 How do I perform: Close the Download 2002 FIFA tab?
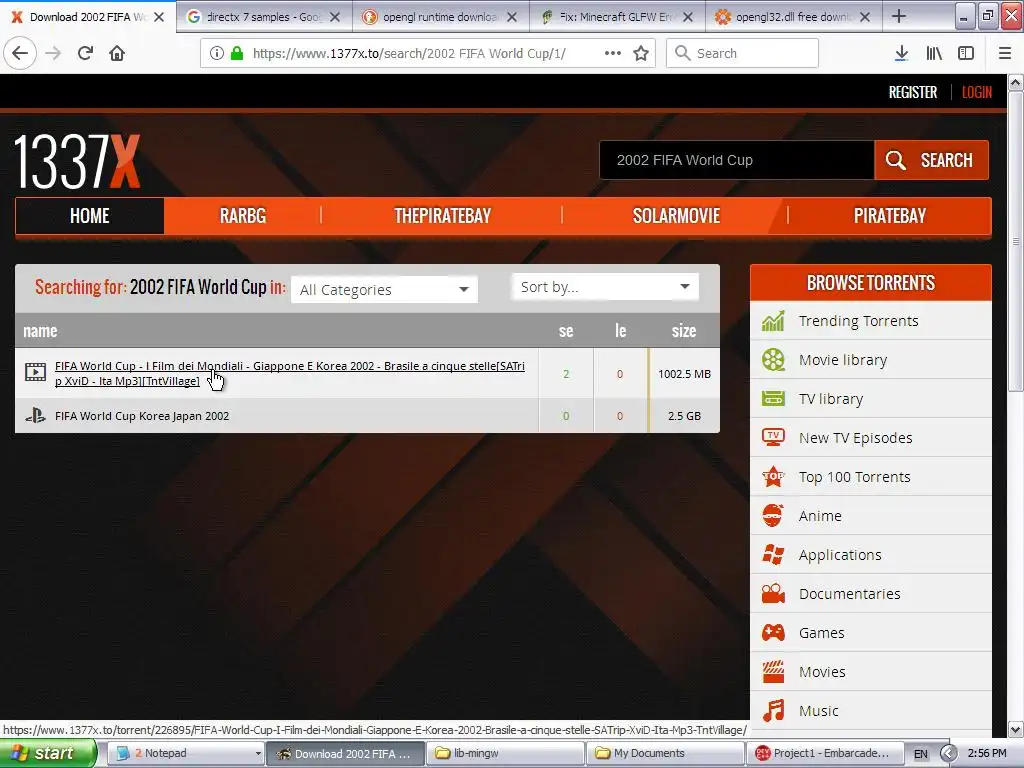[x=159, y=17]
